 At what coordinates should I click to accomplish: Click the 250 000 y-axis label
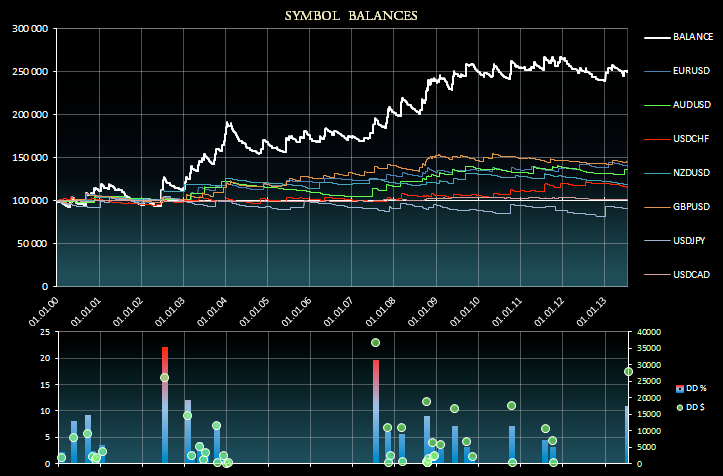[x=30, y=71]
